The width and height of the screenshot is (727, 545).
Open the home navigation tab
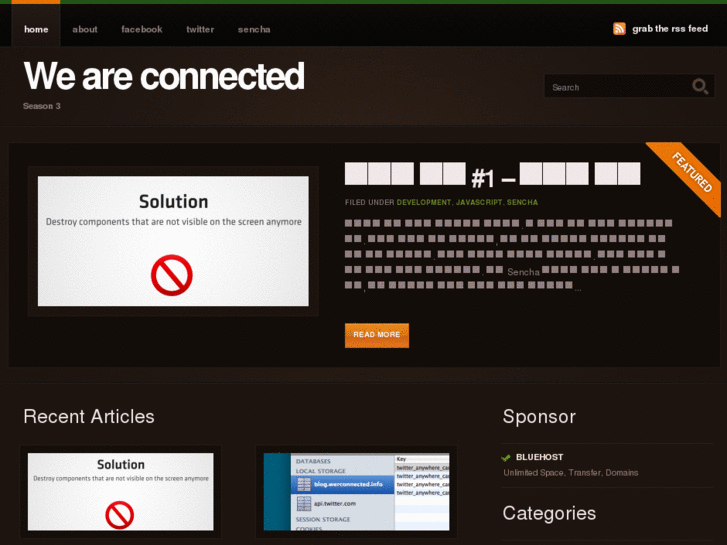coord(36,29)
